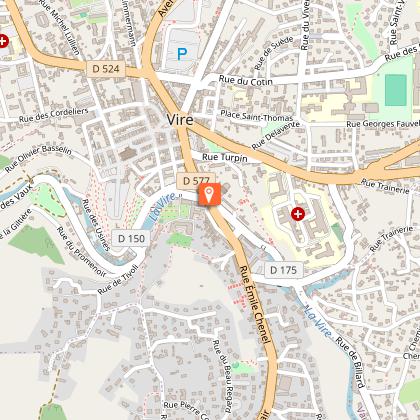Click the blue parking P icon
The width and height of the screenshot is (420, 420).
point(182,54)
